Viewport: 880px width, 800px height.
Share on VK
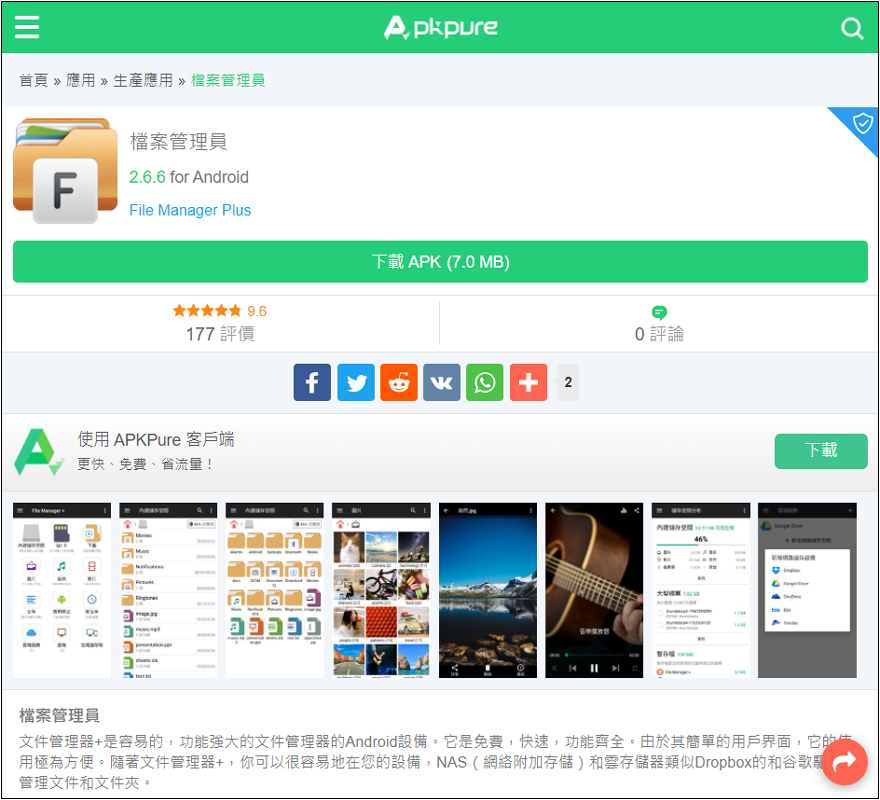[x=441, y=382]
